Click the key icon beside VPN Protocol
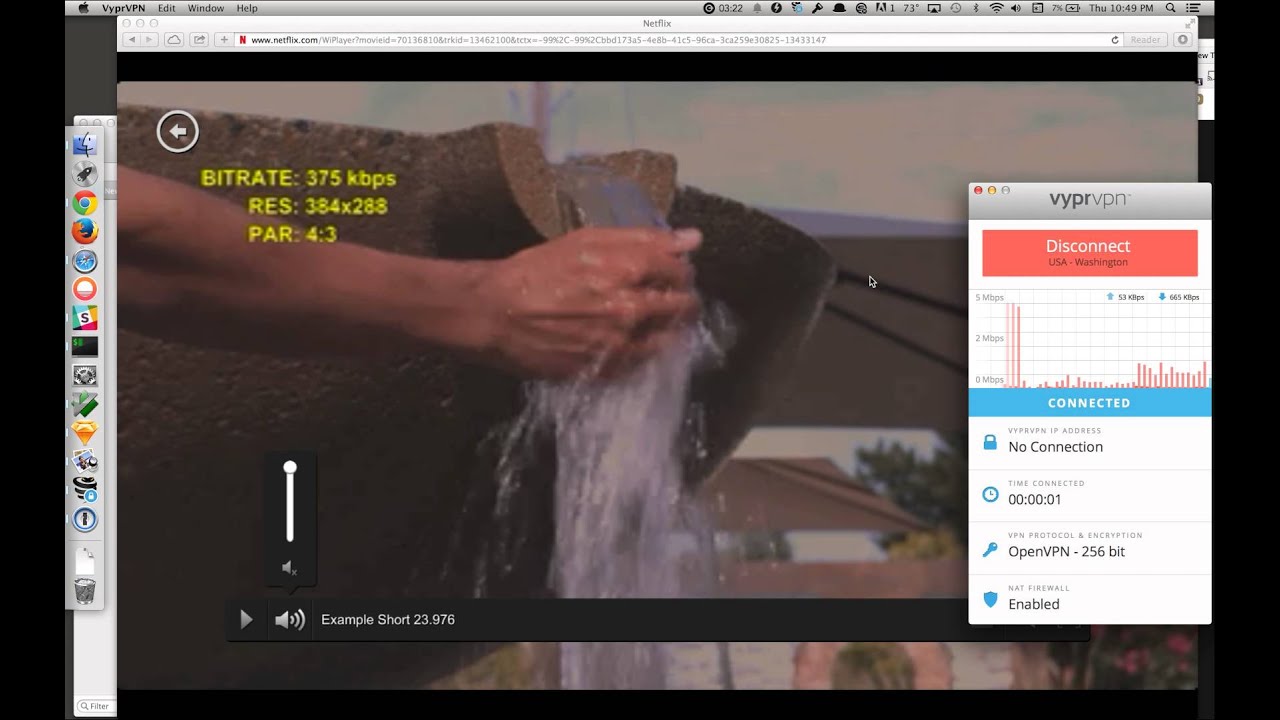The width and height of the screenshot is (1280, 720). [x=990, y=549]
